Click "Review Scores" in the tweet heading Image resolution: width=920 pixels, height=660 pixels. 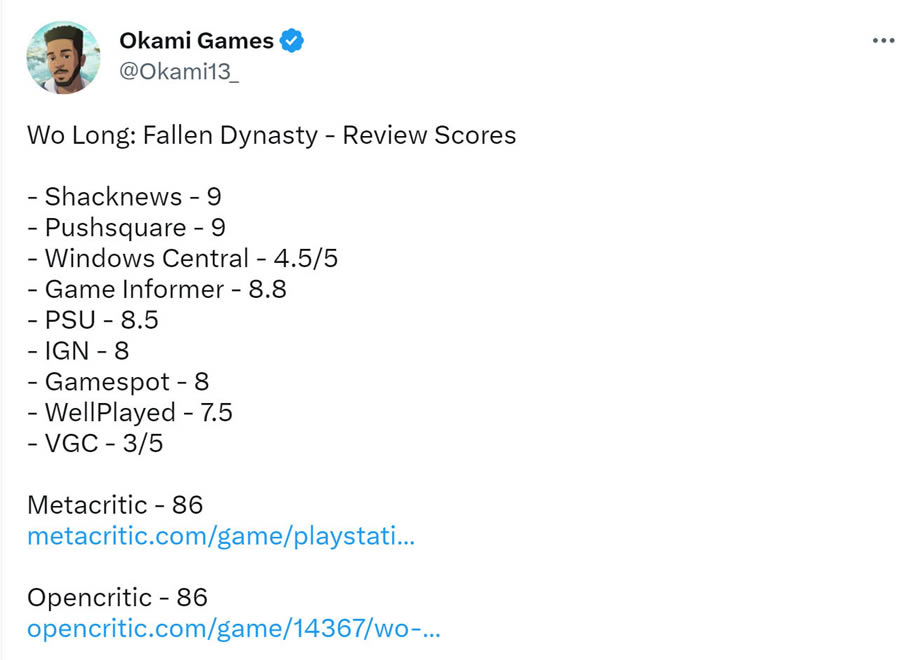coord(429,135)
